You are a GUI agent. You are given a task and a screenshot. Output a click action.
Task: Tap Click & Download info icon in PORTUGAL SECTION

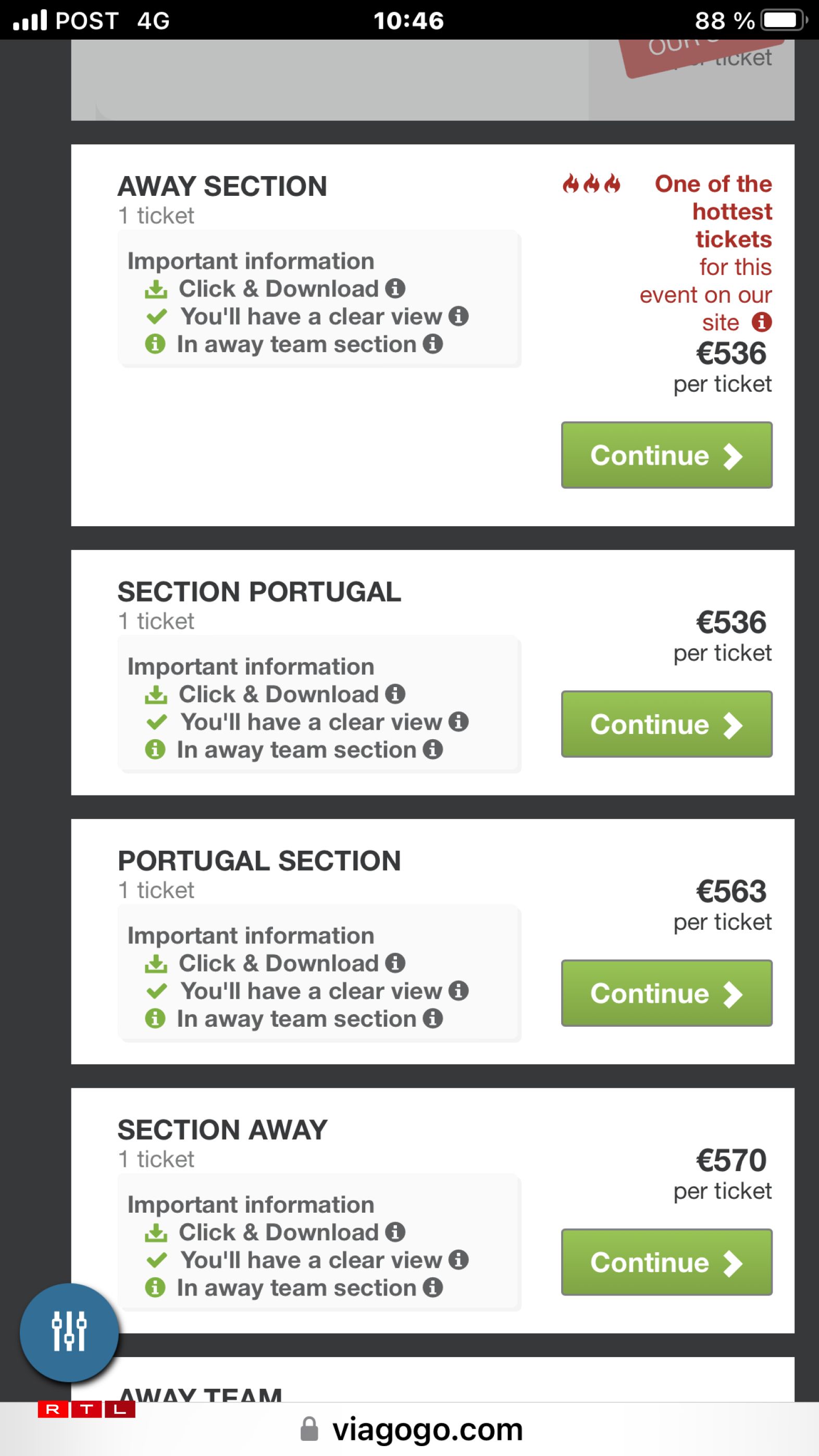[x=395, y=963]
